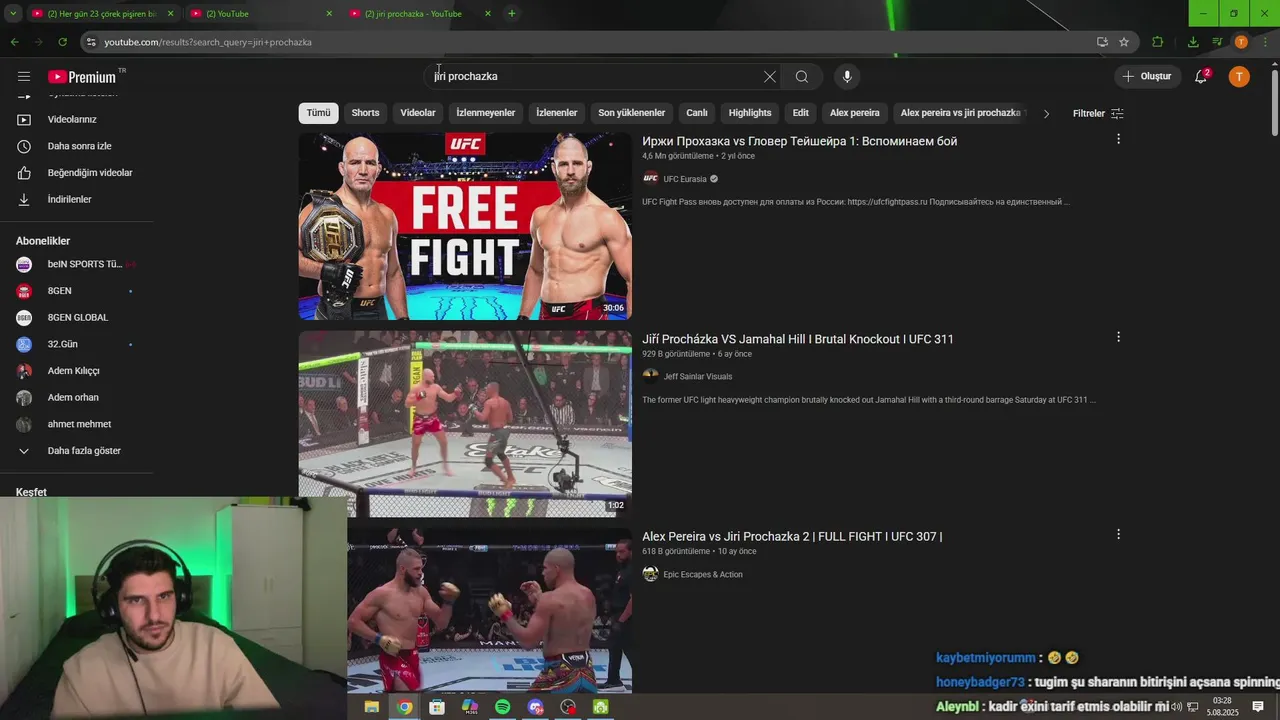Play the Alex Pereira vs Jiri thumbnail
The width and height of the screenshot is (1280, 720).
490,610
